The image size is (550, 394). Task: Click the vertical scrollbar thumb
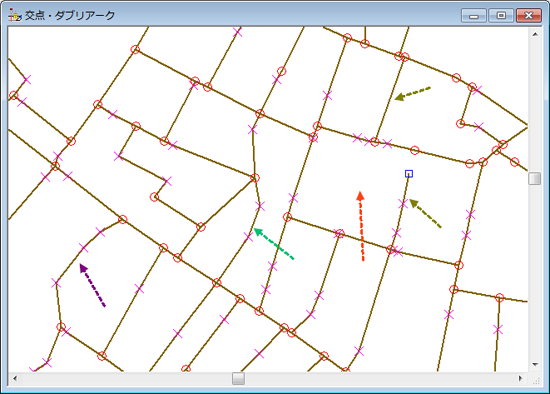coord(535,178)
